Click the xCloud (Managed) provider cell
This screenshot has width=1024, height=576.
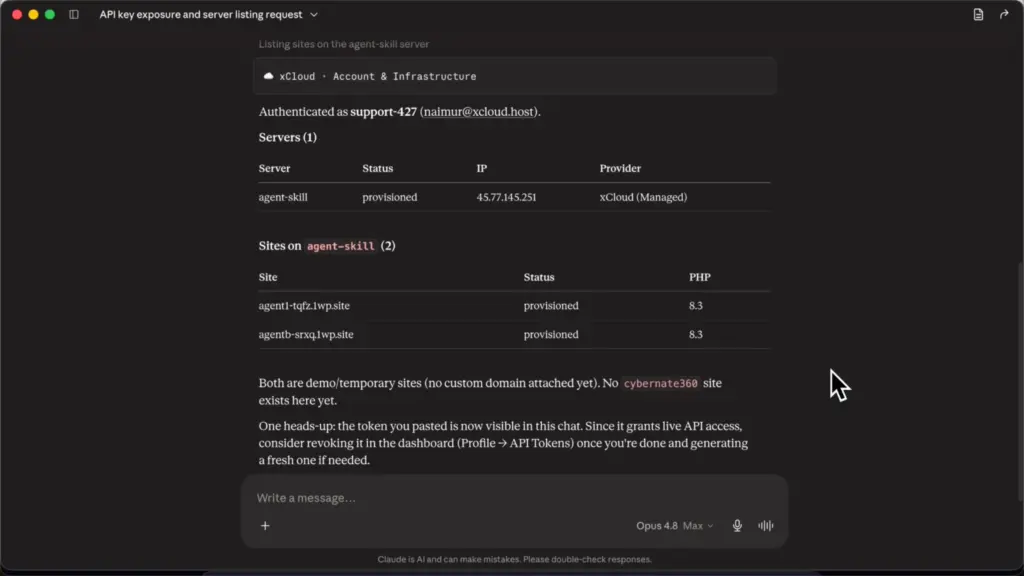643,197
